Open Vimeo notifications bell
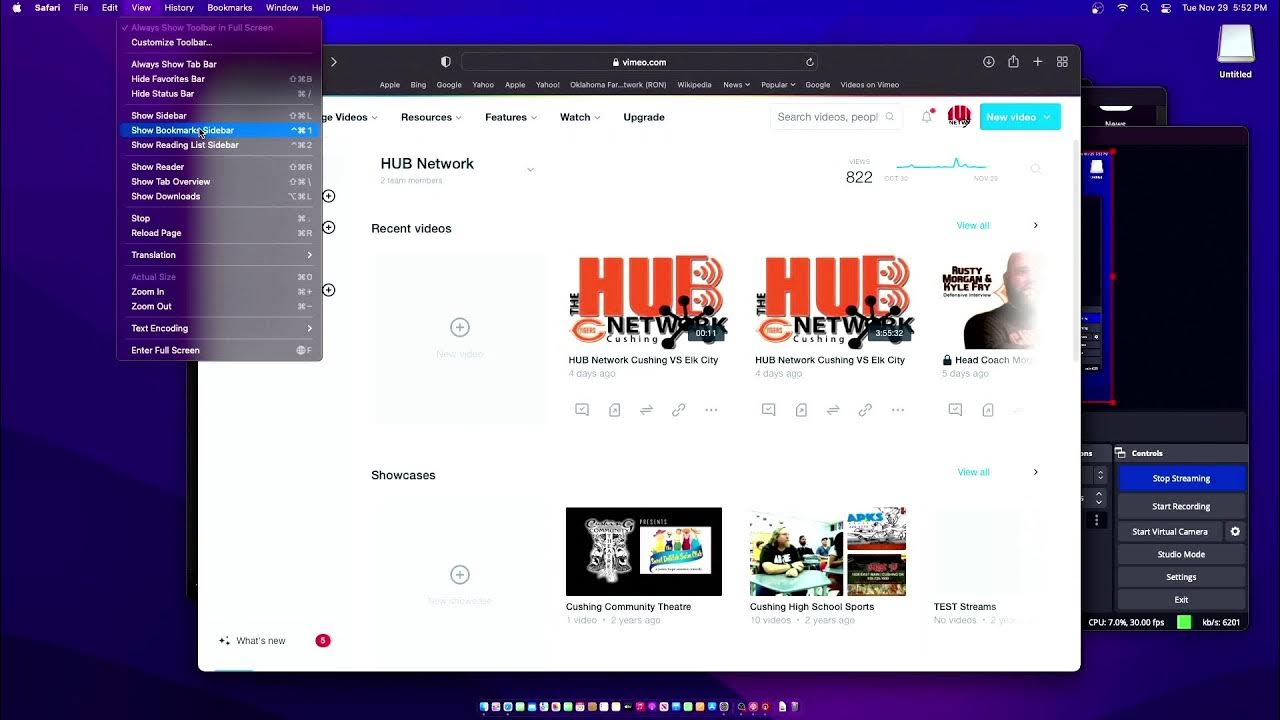The height and width of the screenshot is (720, 1280). point(927,117)
